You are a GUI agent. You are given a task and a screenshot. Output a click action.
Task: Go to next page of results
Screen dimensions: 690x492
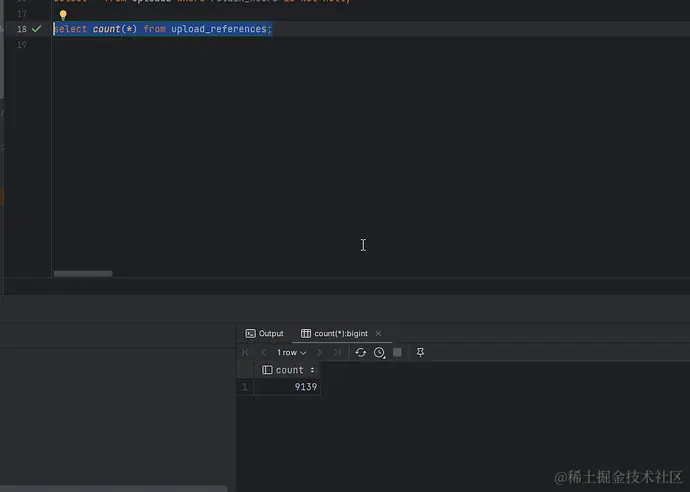tap(319, 352)
